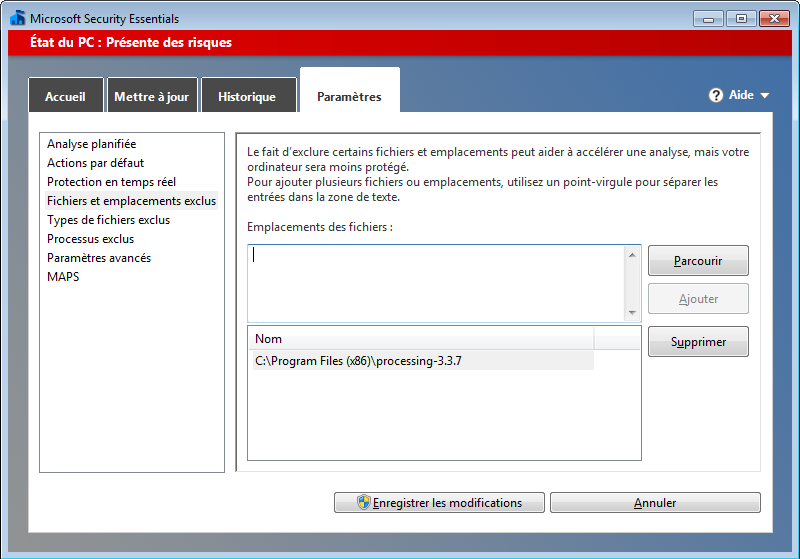Click the Nom column header
Screen dimensions: 800x559
click(421, 339)
